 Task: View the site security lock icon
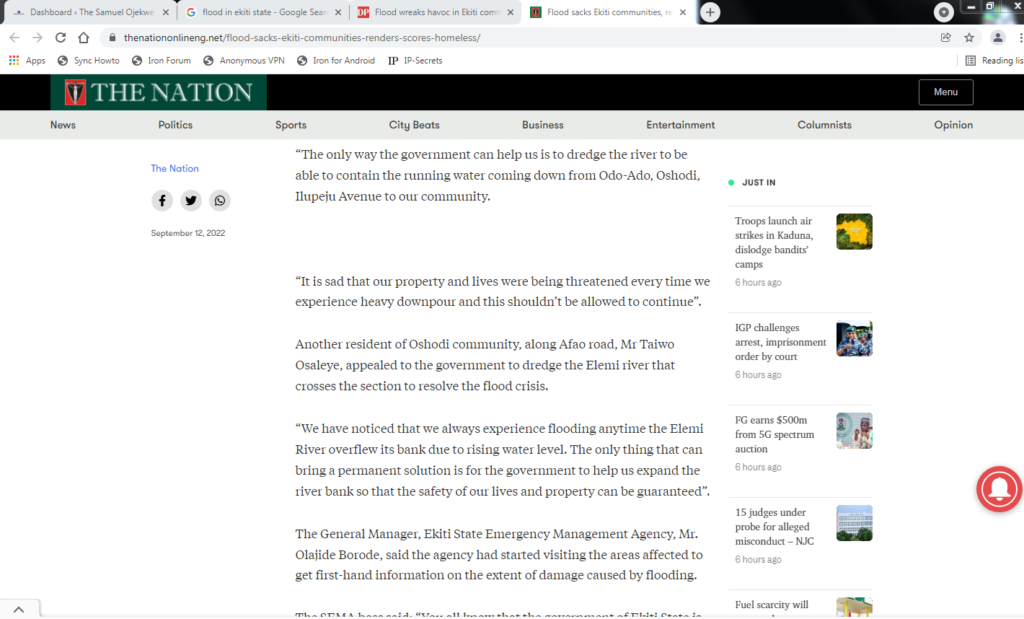112,38
